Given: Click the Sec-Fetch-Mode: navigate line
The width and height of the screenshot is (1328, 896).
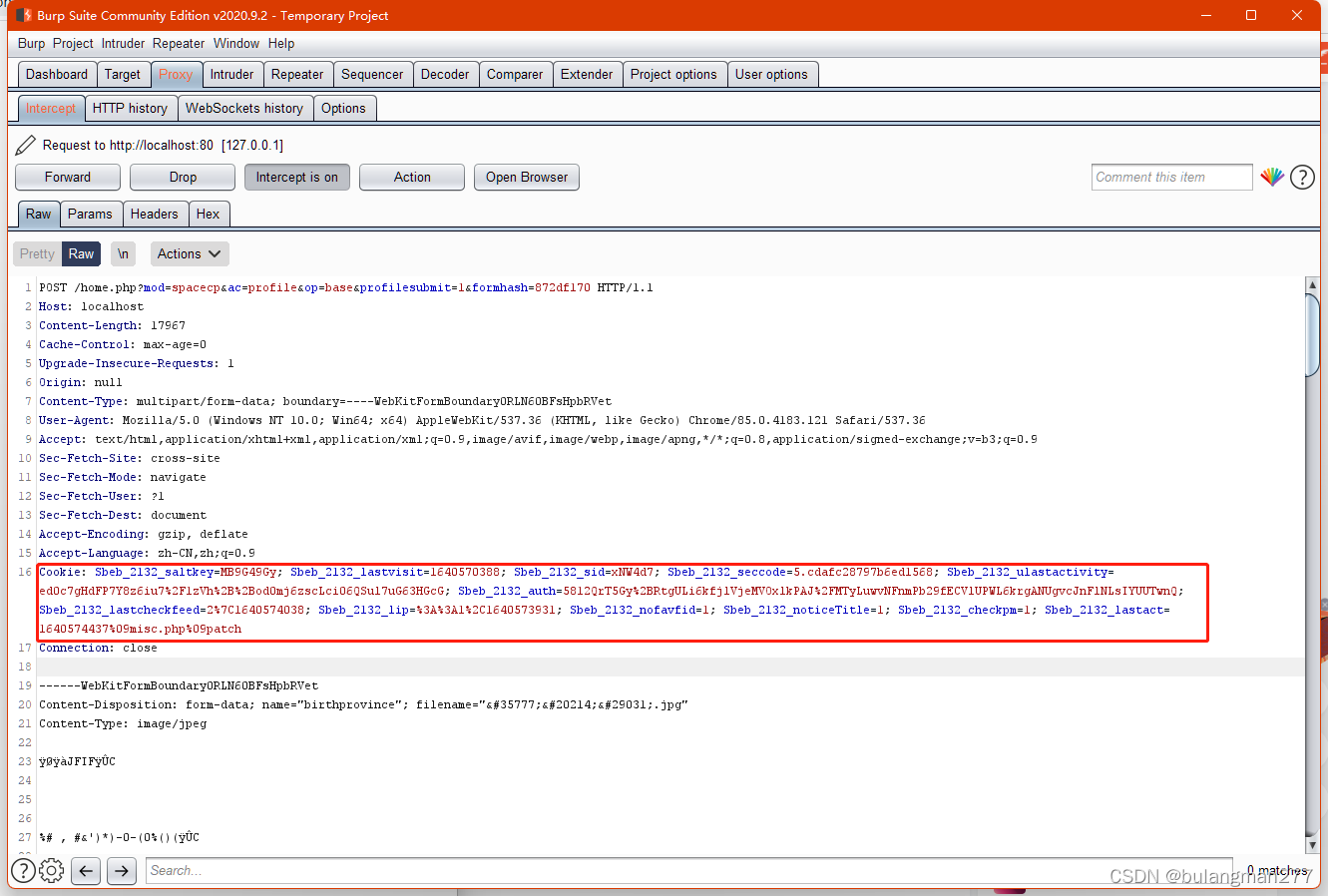Looking at the screenshot, I should [123, 477].
